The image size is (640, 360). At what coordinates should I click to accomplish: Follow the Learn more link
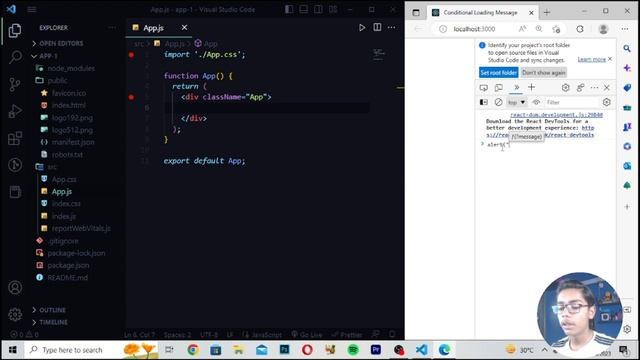[x=591, y=60]
